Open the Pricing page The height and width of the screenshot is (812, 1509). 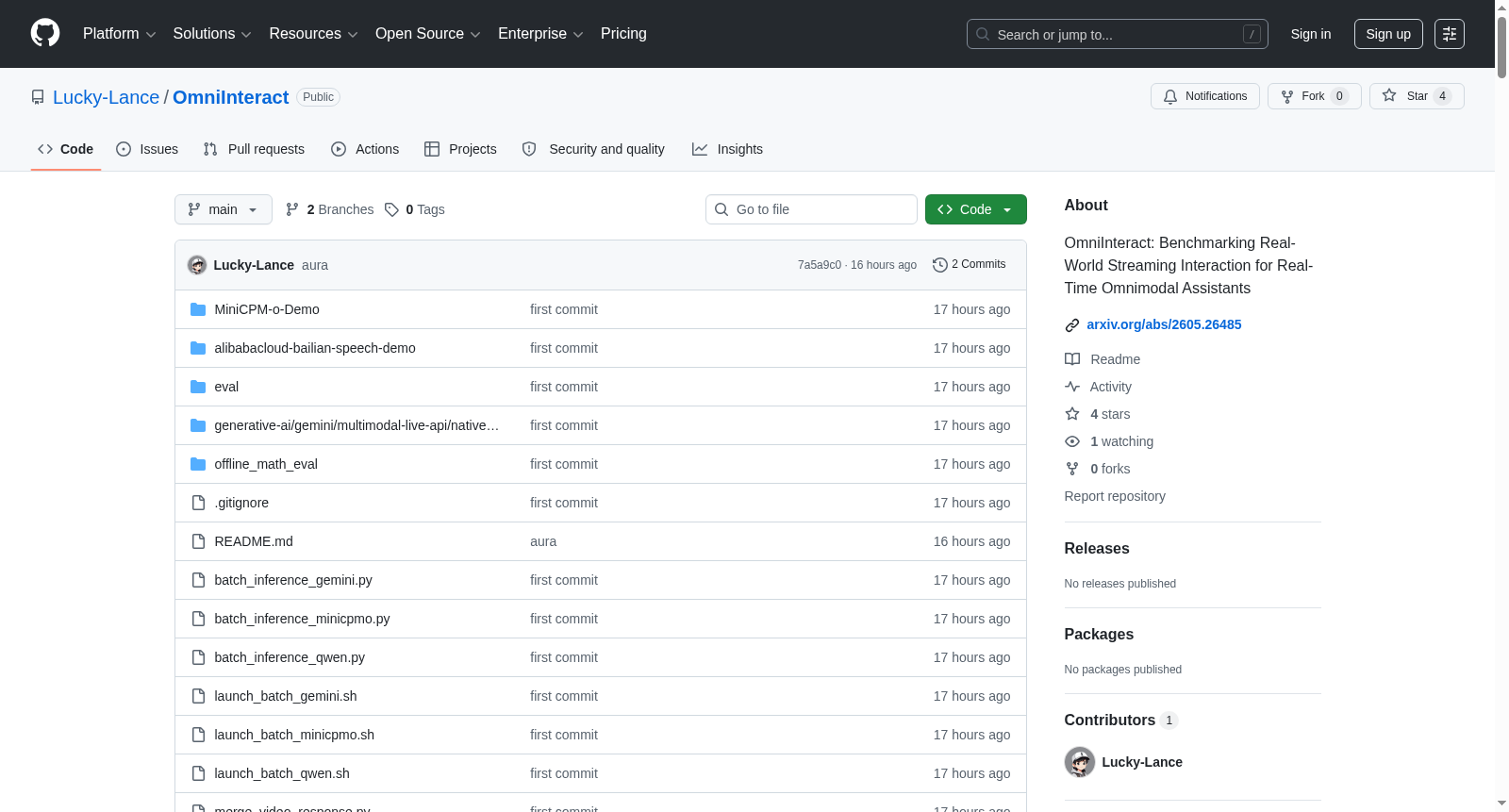623,34
